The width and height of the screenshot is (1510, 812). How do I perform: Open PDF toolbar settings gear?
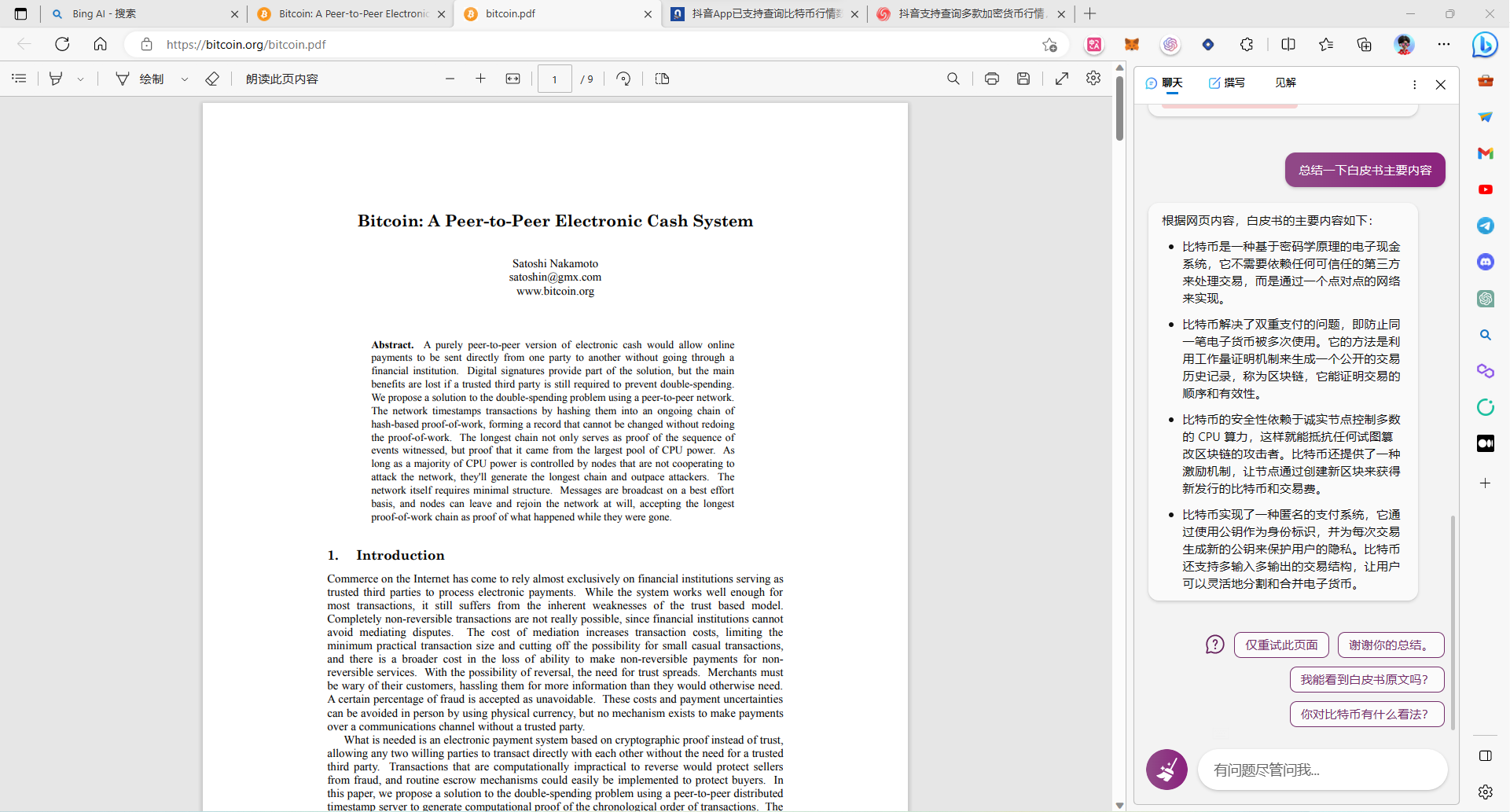click(x=1093, y=79)
